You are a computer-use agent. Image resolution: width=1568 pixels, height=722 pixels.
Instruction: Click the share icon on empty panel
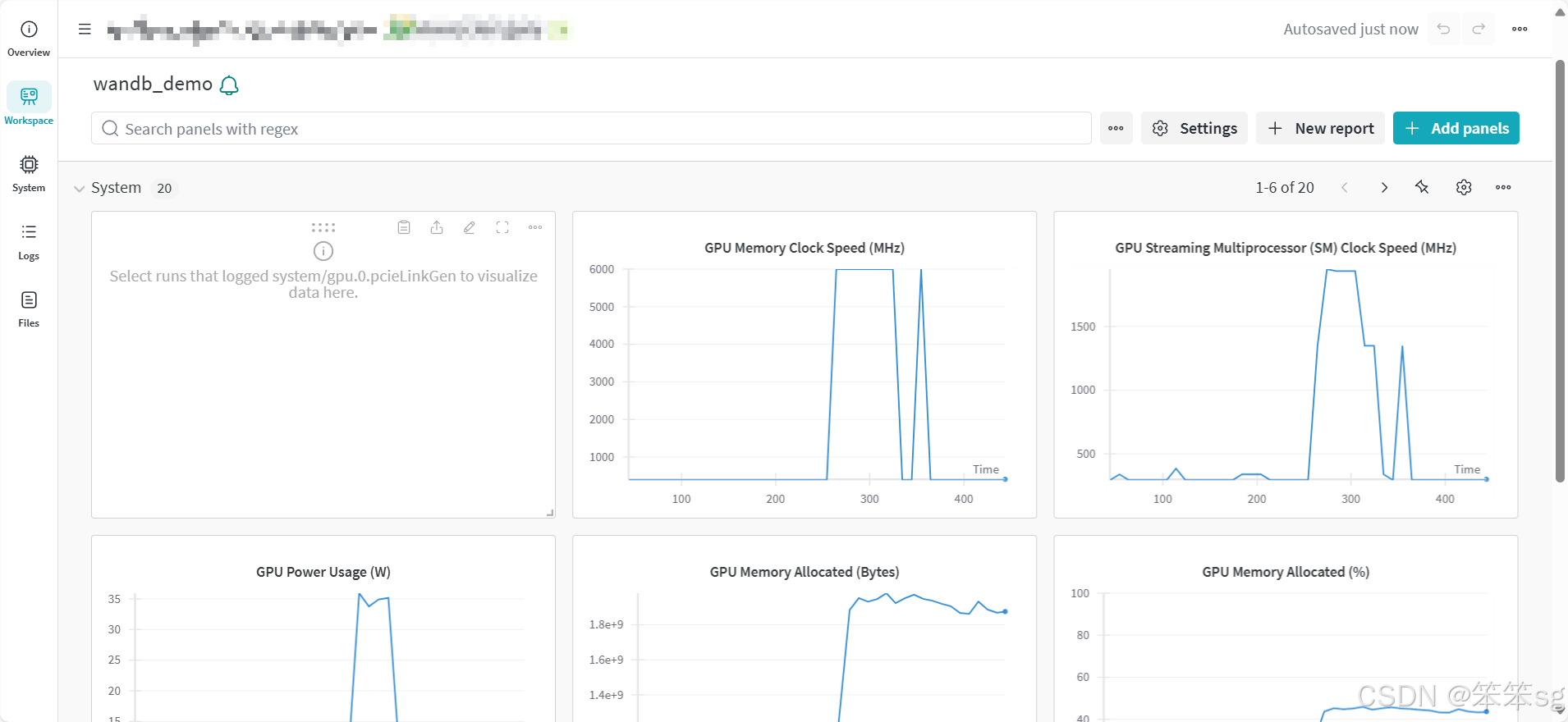(x=437, y=227)
